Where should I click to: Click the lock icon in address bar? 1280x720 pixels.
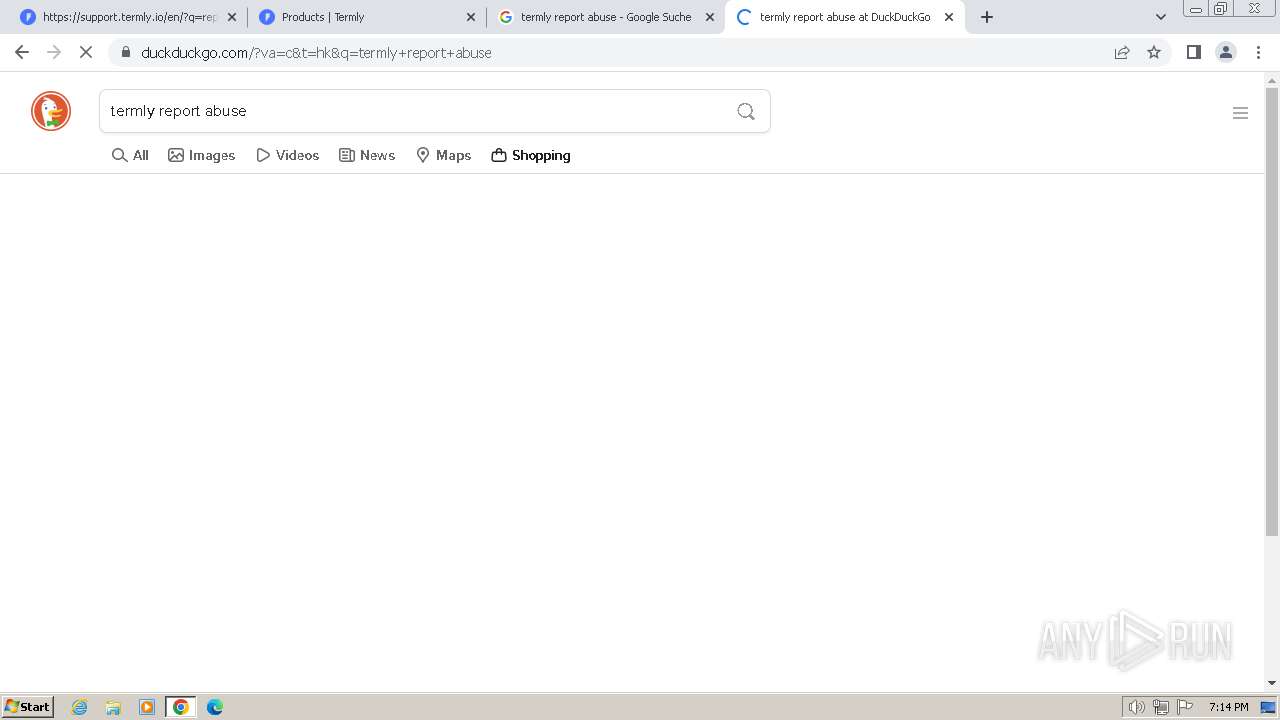[x=125, y=52]
